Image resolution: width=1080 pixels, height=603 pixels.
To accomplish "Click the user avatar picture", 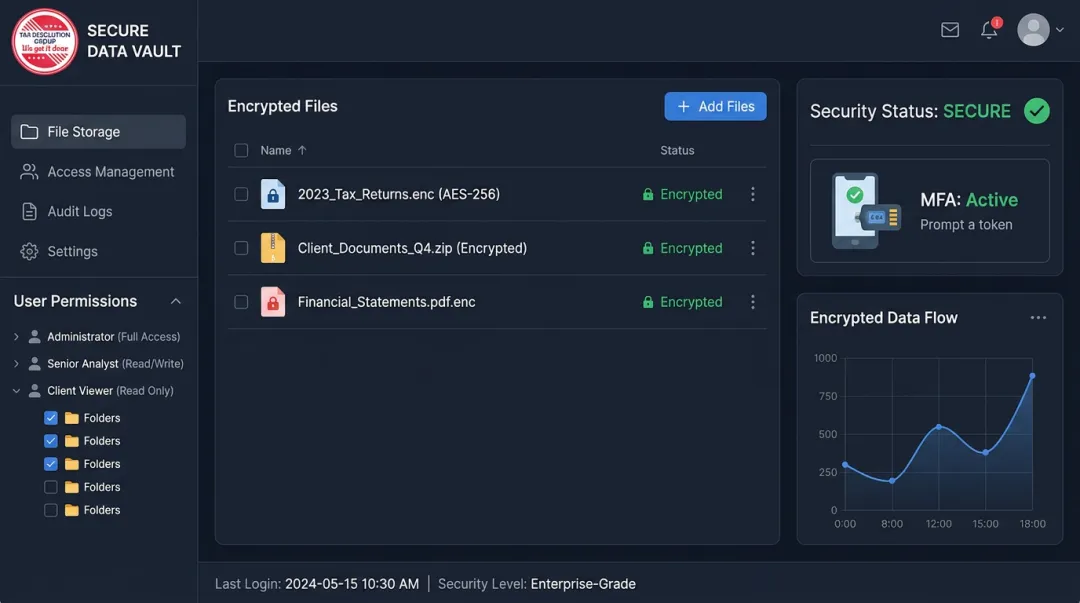I will (x=1033, y=30).
